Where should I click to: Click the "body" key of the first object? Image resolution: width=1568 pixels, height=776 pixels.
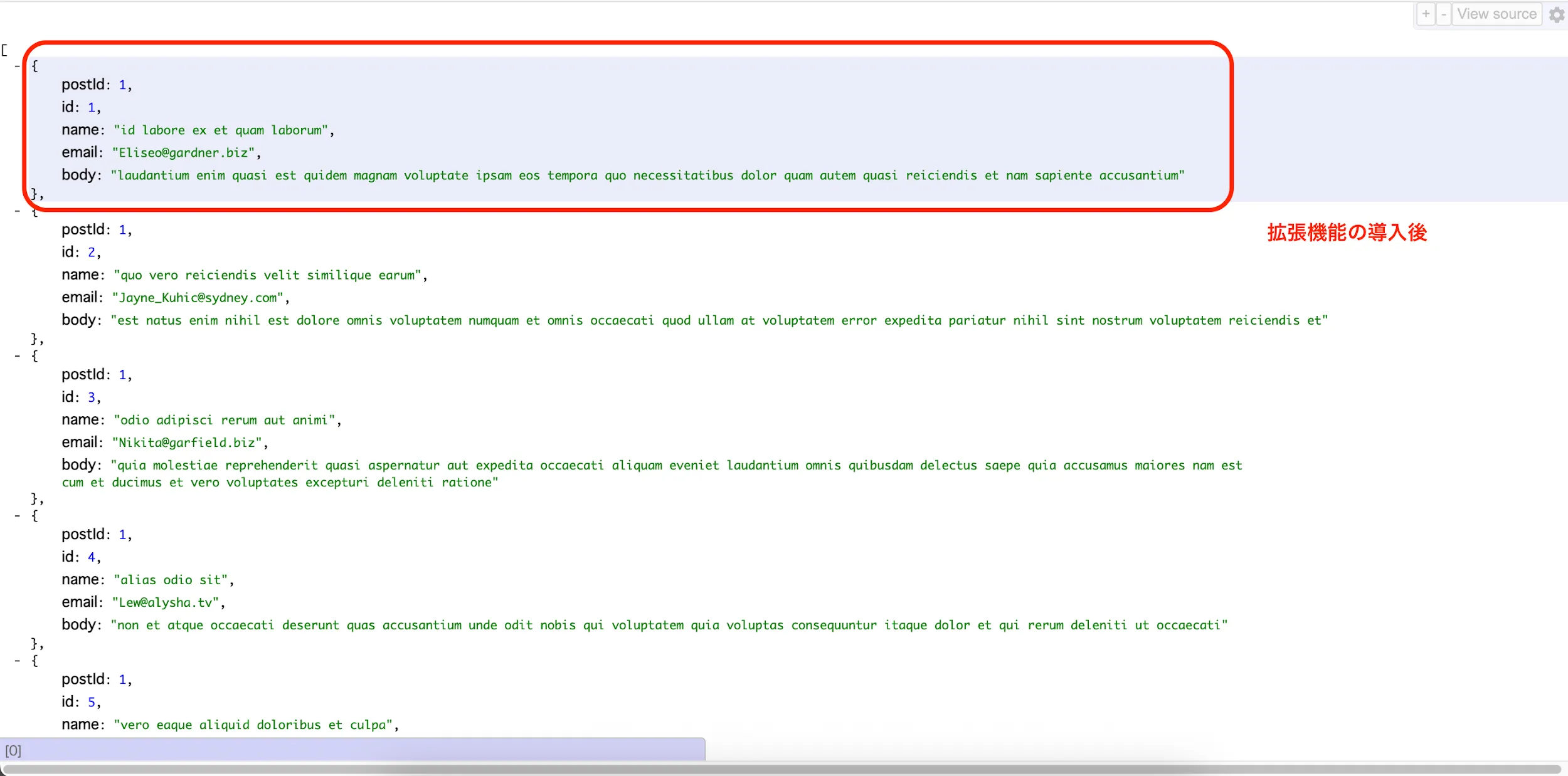point(78,175)
